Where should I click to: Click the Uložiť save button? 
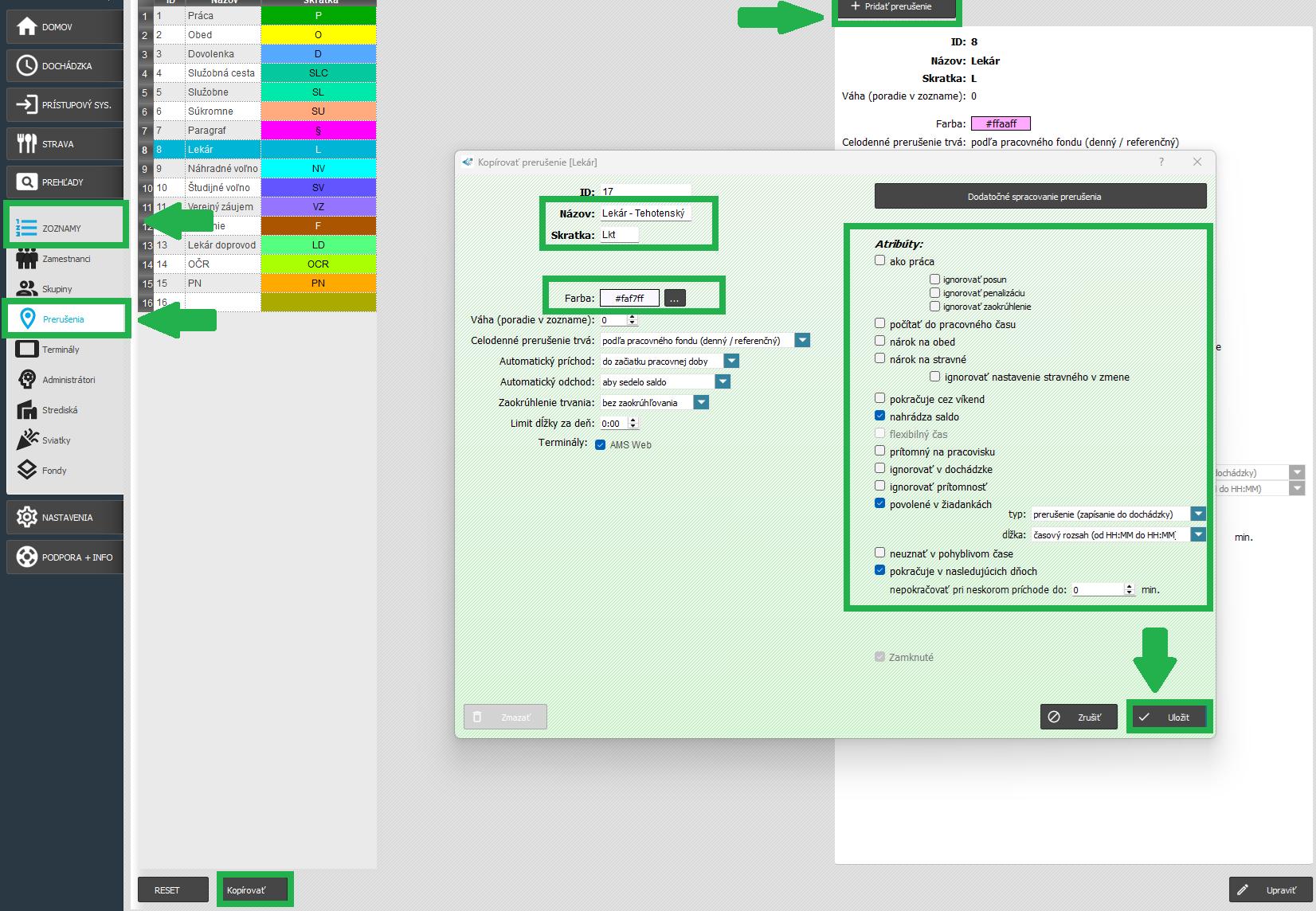[x=1169, y=717]
